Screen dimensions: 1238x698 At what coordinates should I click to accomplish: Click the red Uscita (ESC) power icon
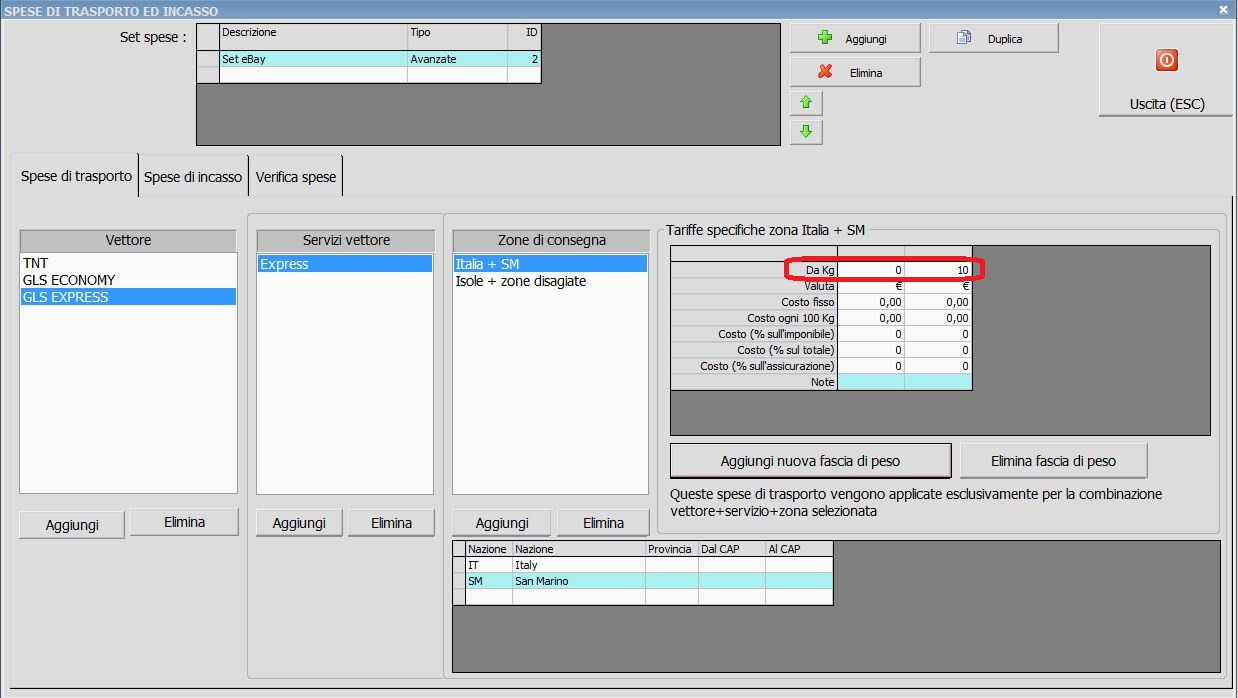(x=1166, y=60)
